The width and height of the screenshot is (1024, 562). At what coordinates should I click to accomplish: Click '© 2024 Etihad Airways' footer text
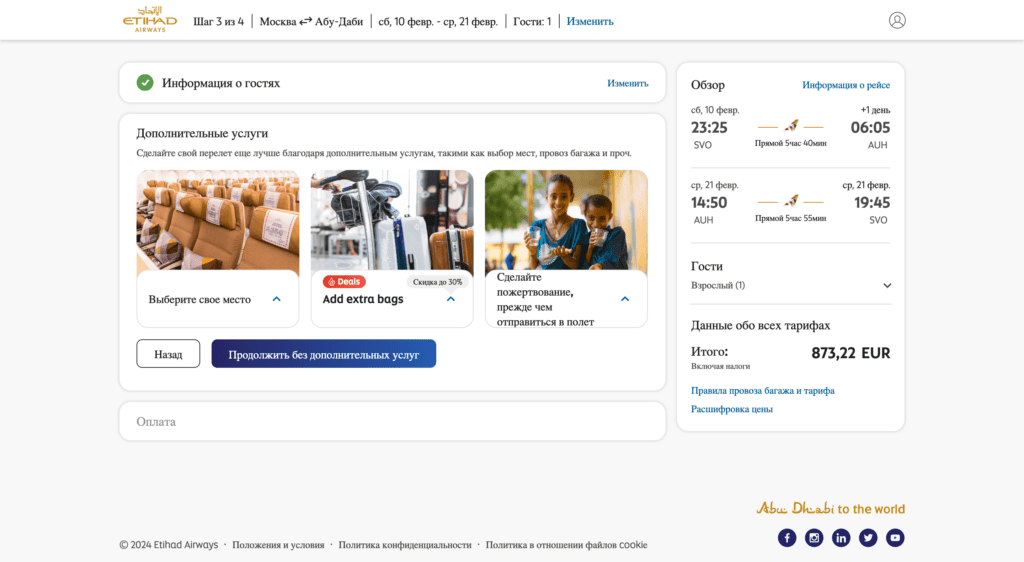tap(168, 544)
